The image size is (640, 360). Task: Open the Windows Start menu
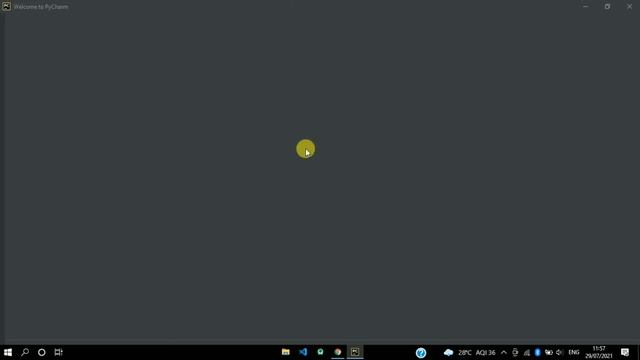tap(8, 352)
